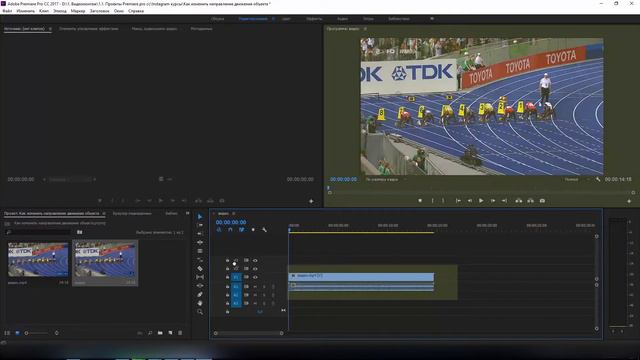
Task: Open the Media Browser tab in Project panel
Action: 132,213
